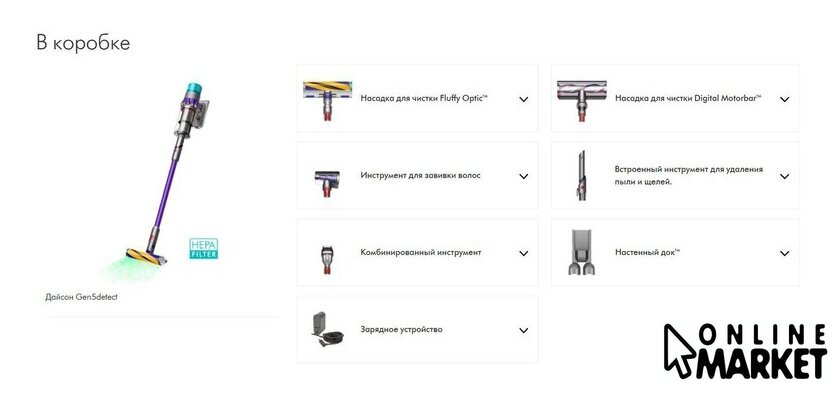Click the charger device image
The image size is (840, 410).
click(x=328, y=330)
